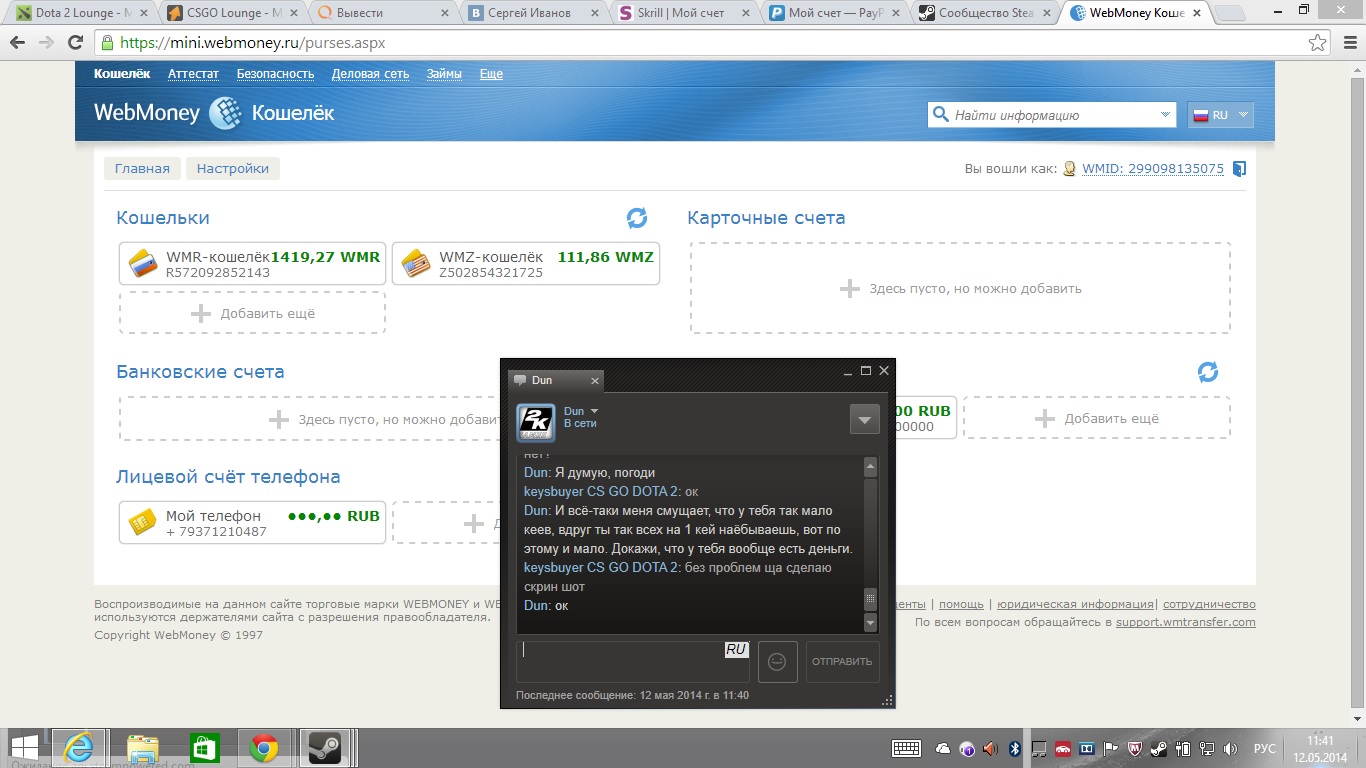Open the support.wmtransfer.com link
This screenshot has width=1366, height=768.
1186,622
